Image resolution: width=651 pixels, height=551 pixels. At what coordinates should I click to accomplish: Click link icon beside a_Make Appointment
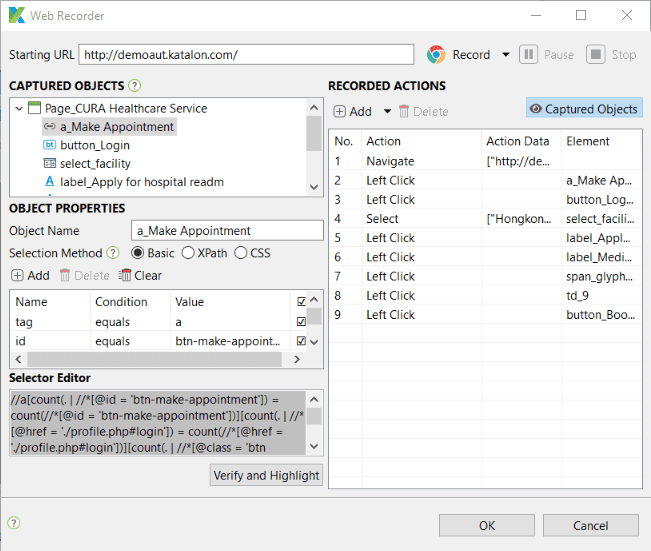[x=49, y=126]
